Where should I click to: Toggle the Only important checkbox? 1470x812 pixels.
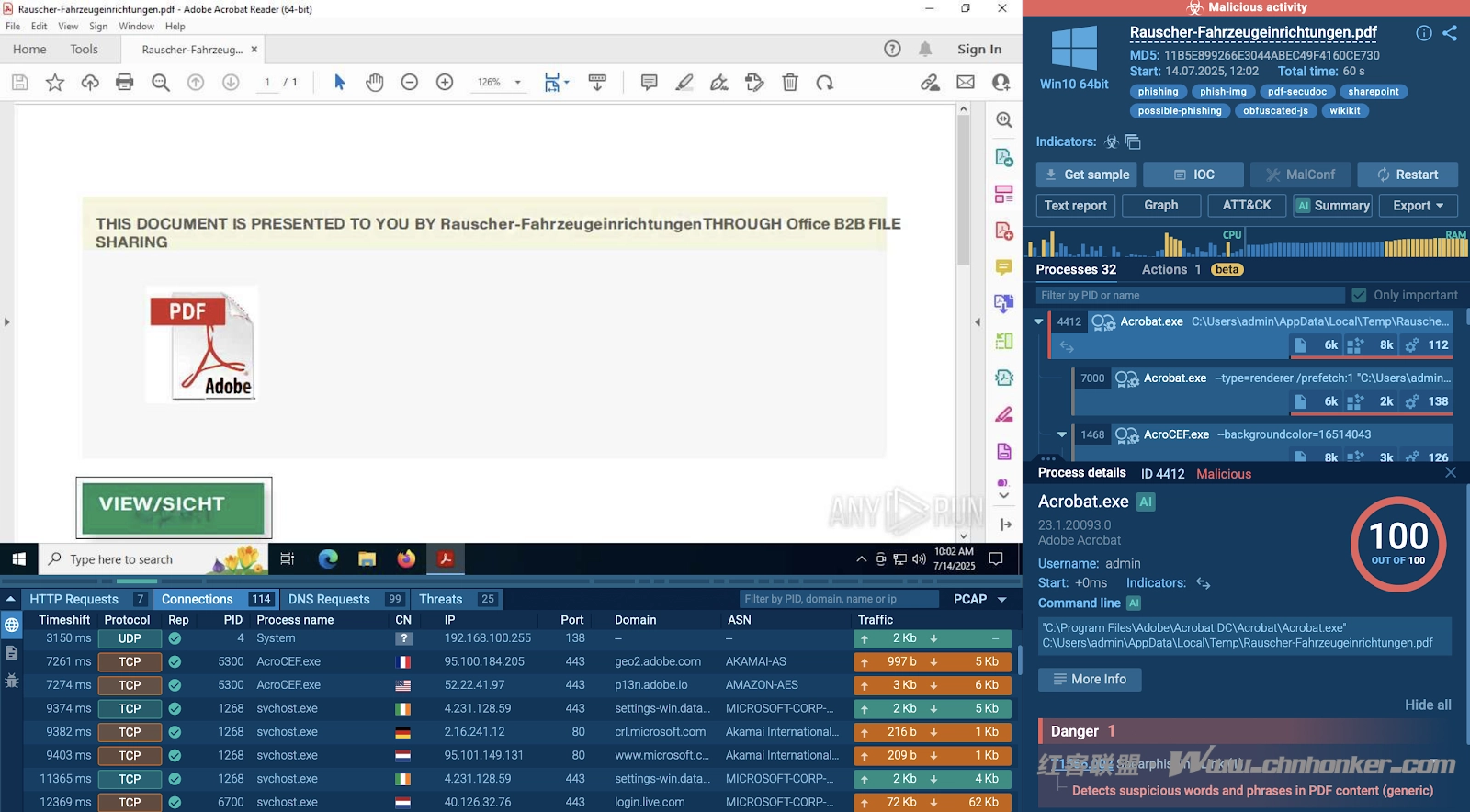click(1359, 295)
